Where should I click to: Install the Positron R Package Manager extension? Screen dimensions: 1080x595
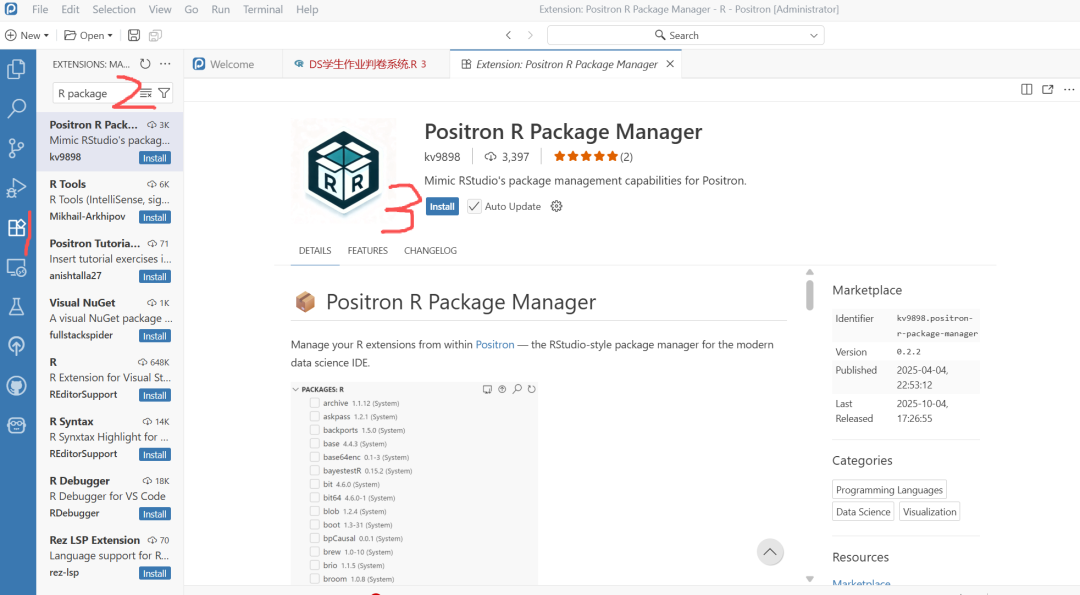click(x=442, y=206)
